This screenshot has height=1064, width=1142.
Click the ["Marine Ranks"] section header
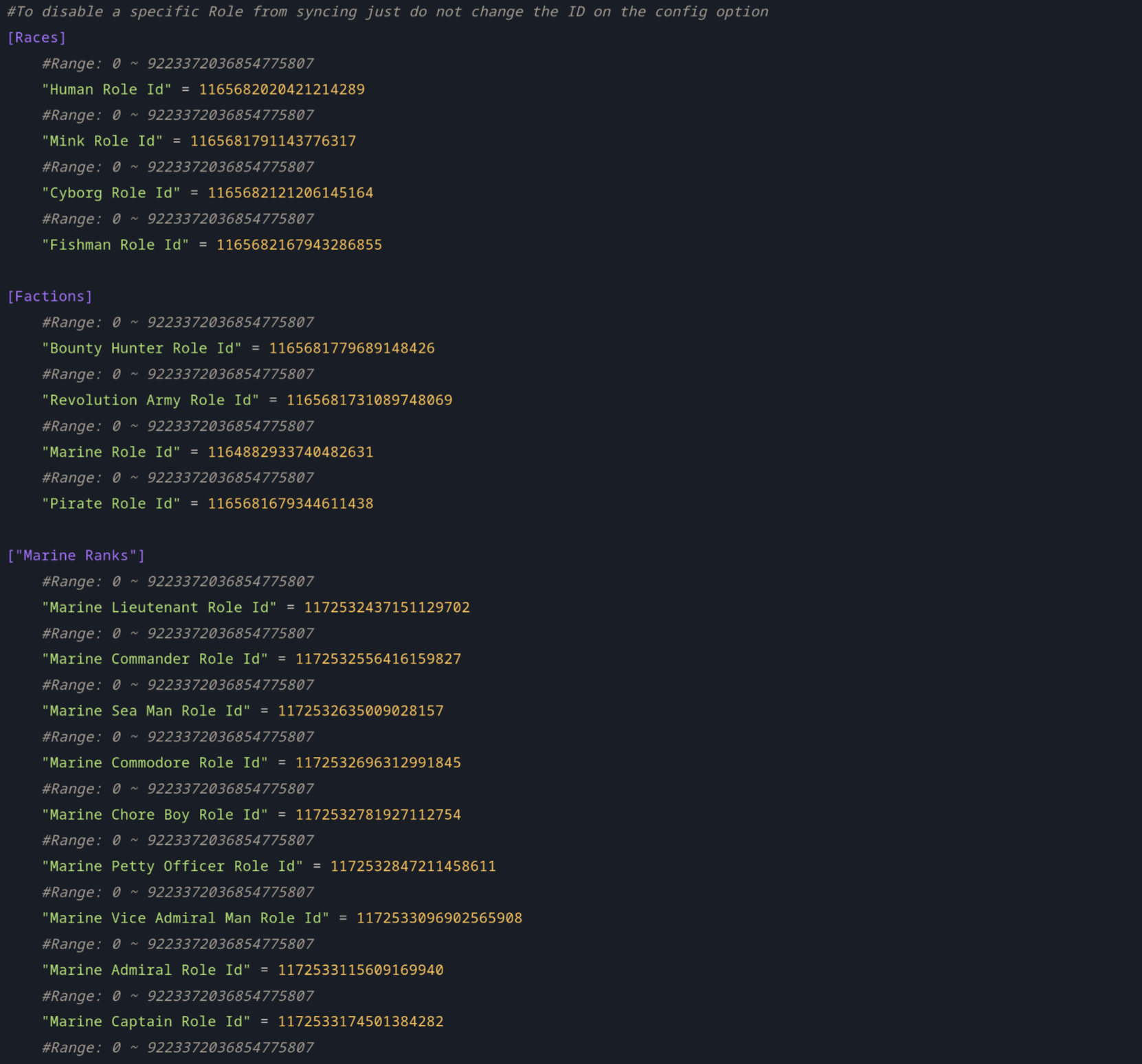point(76,556)
